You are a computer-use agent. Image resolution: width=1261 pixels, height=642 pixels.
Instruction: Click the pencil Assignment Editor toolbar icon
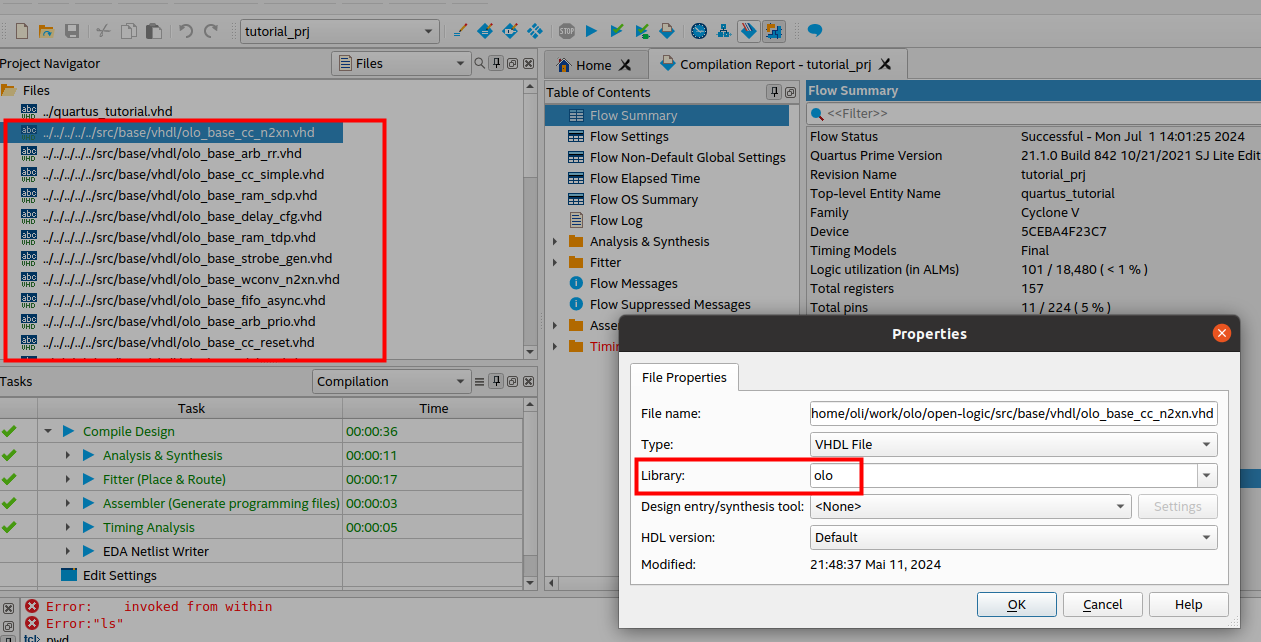(460, 31)
